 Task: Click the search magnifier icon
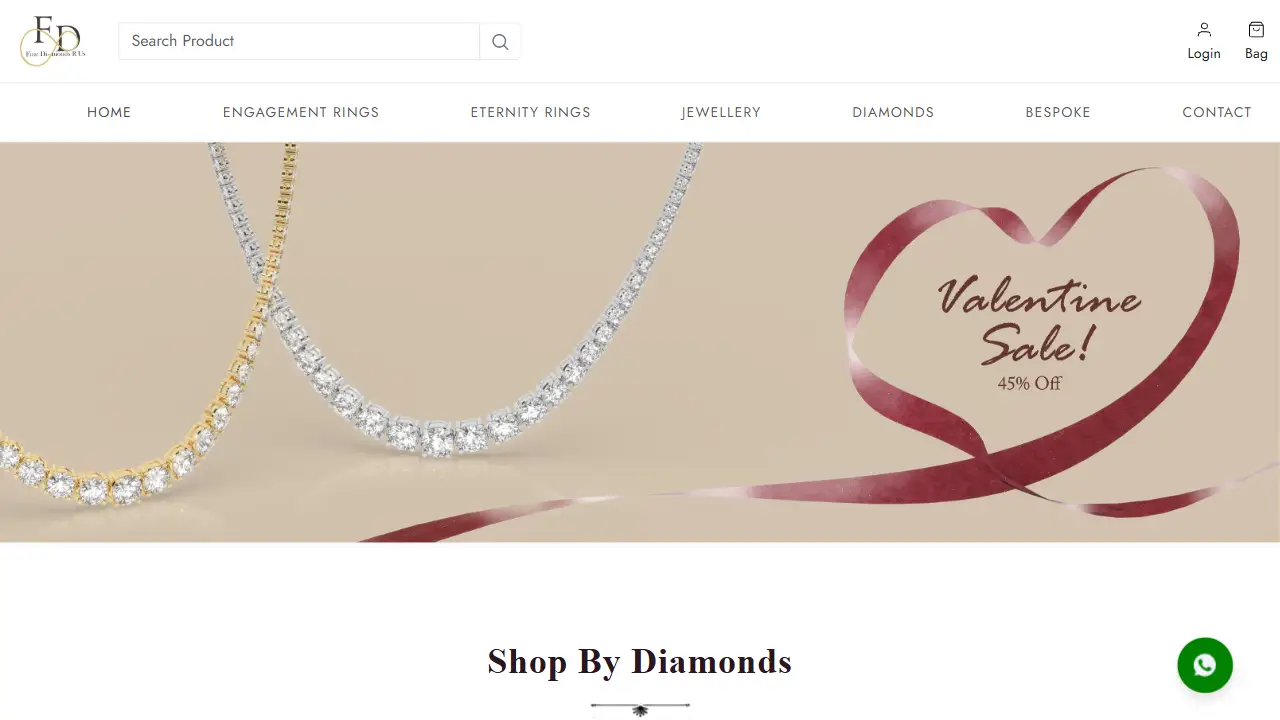point(500,42)
